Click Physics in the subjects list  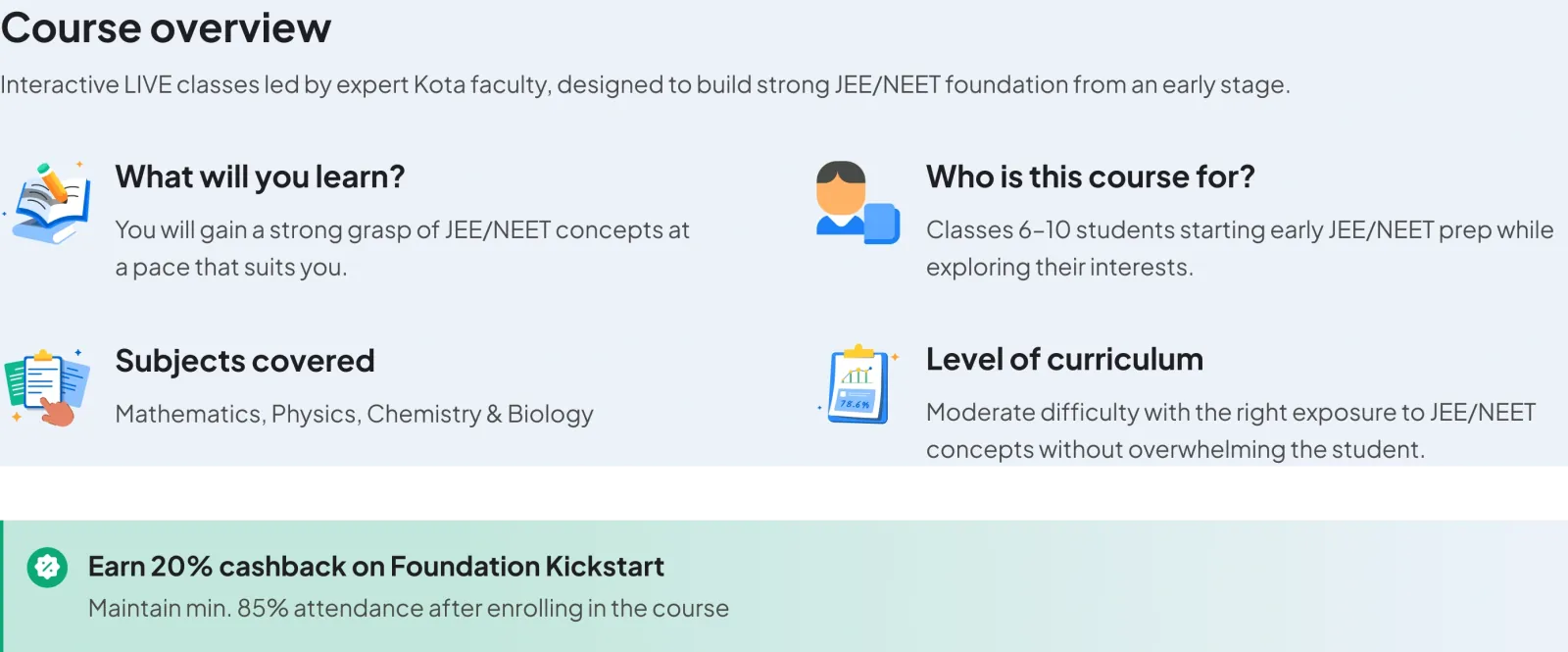pos(314,414)
